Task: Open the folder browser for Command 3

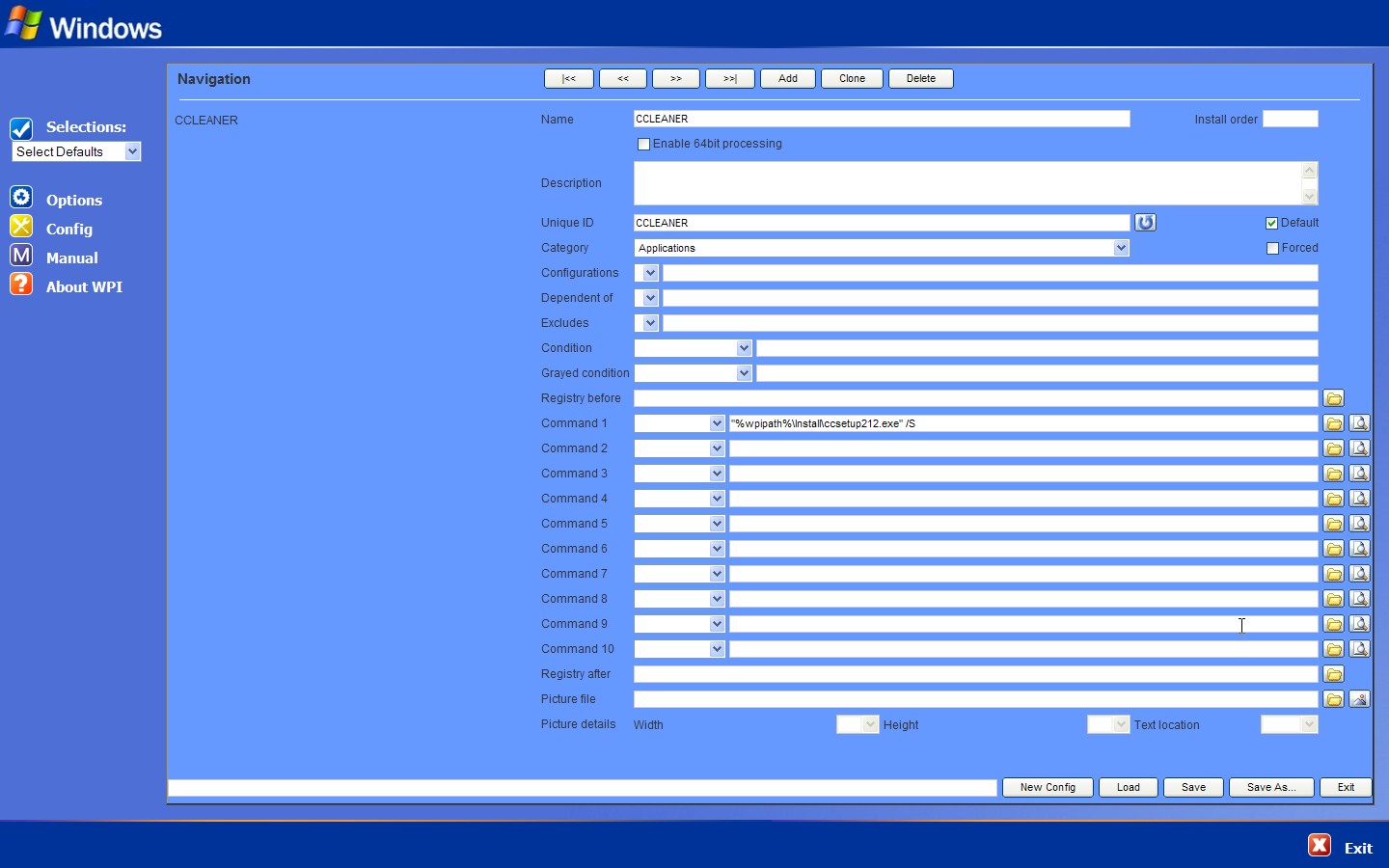Action: coord(1333,474)
